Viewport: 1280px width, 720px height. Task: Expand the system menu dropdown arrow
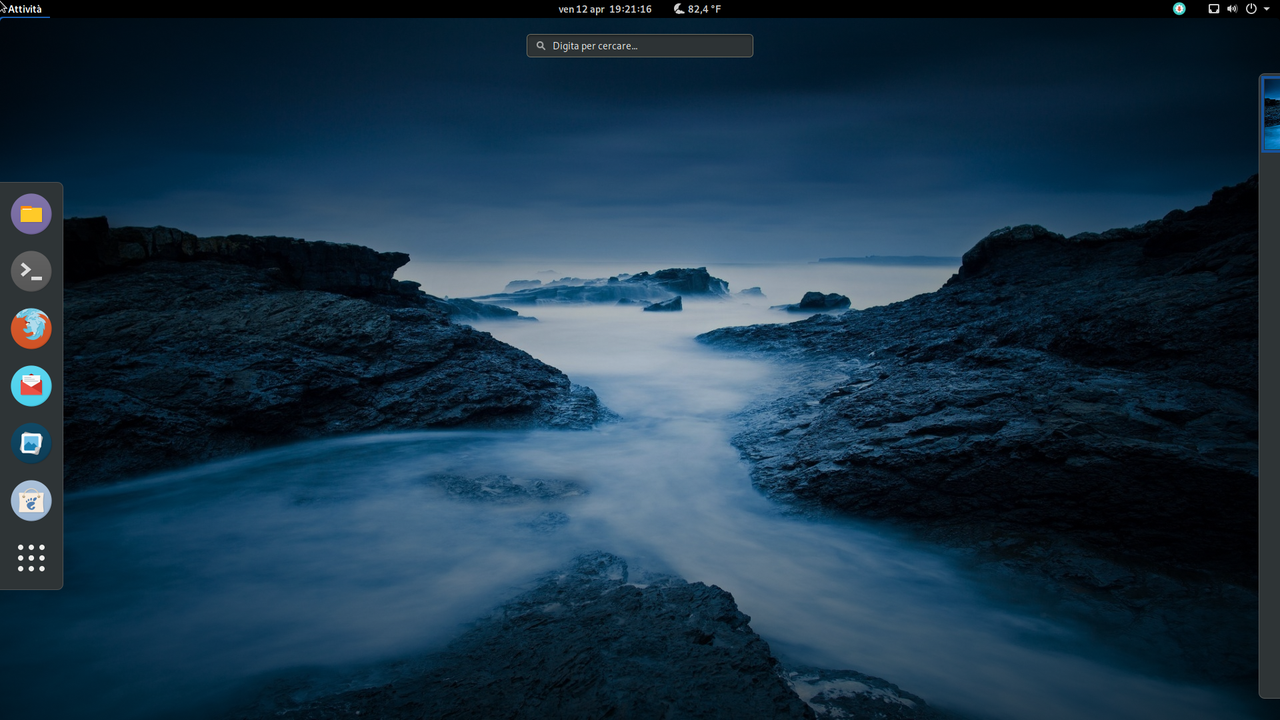pyautogui.click(x=1267, y=9)
